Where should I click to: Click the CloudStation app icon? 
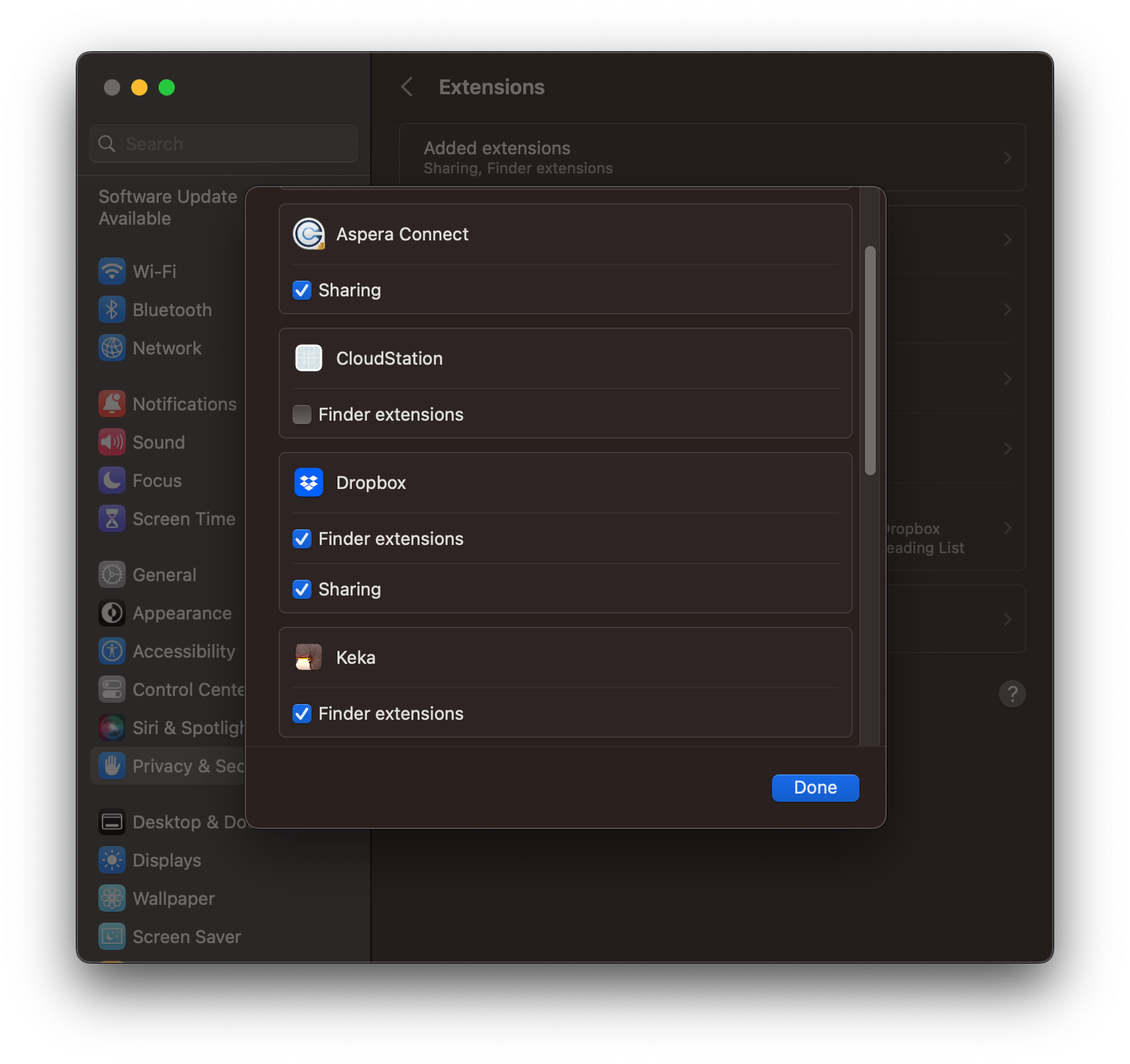point(309,358)
